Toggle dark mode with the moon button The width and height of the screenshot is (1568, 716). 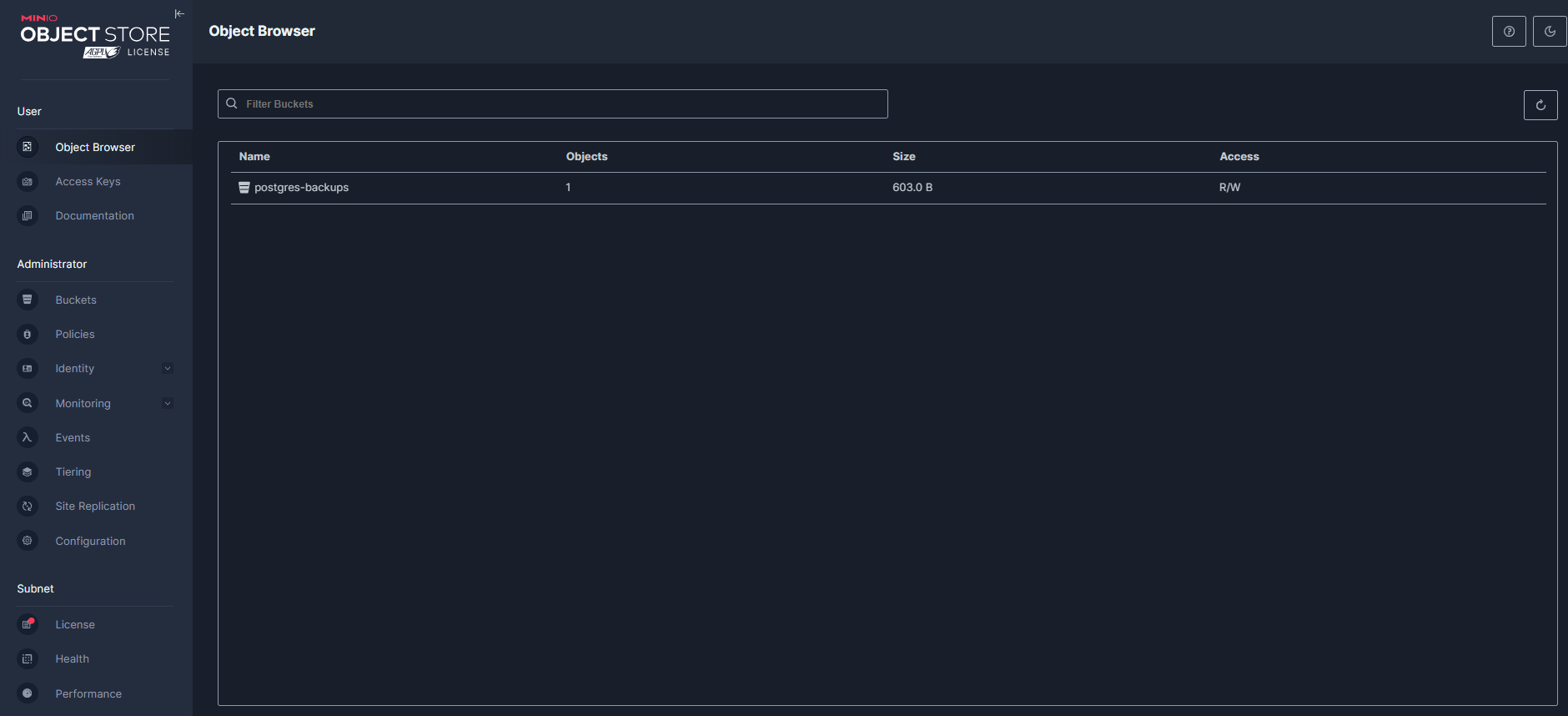tap(1550, 31)
